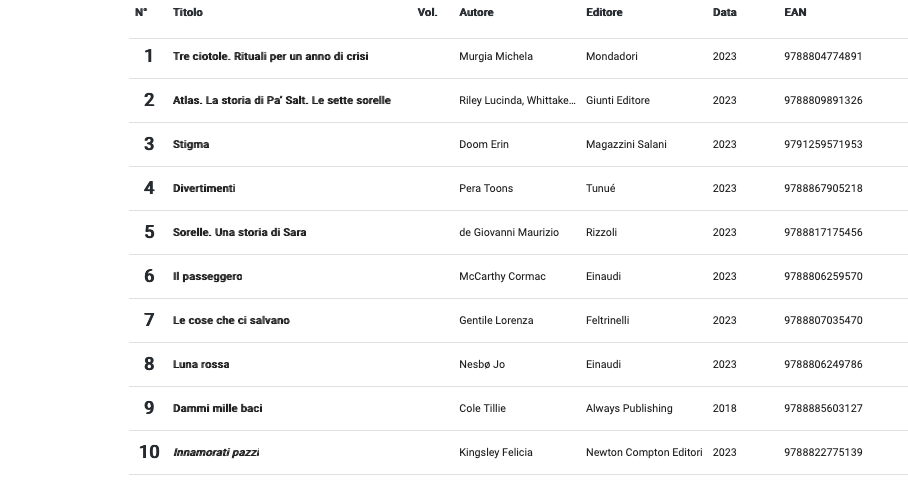The width and height of the screenshot is (908, 480).
Task: Open the book 'Tre ciotole. Rituali per un anno di crisi'
Action: click(x=270, y=57)
